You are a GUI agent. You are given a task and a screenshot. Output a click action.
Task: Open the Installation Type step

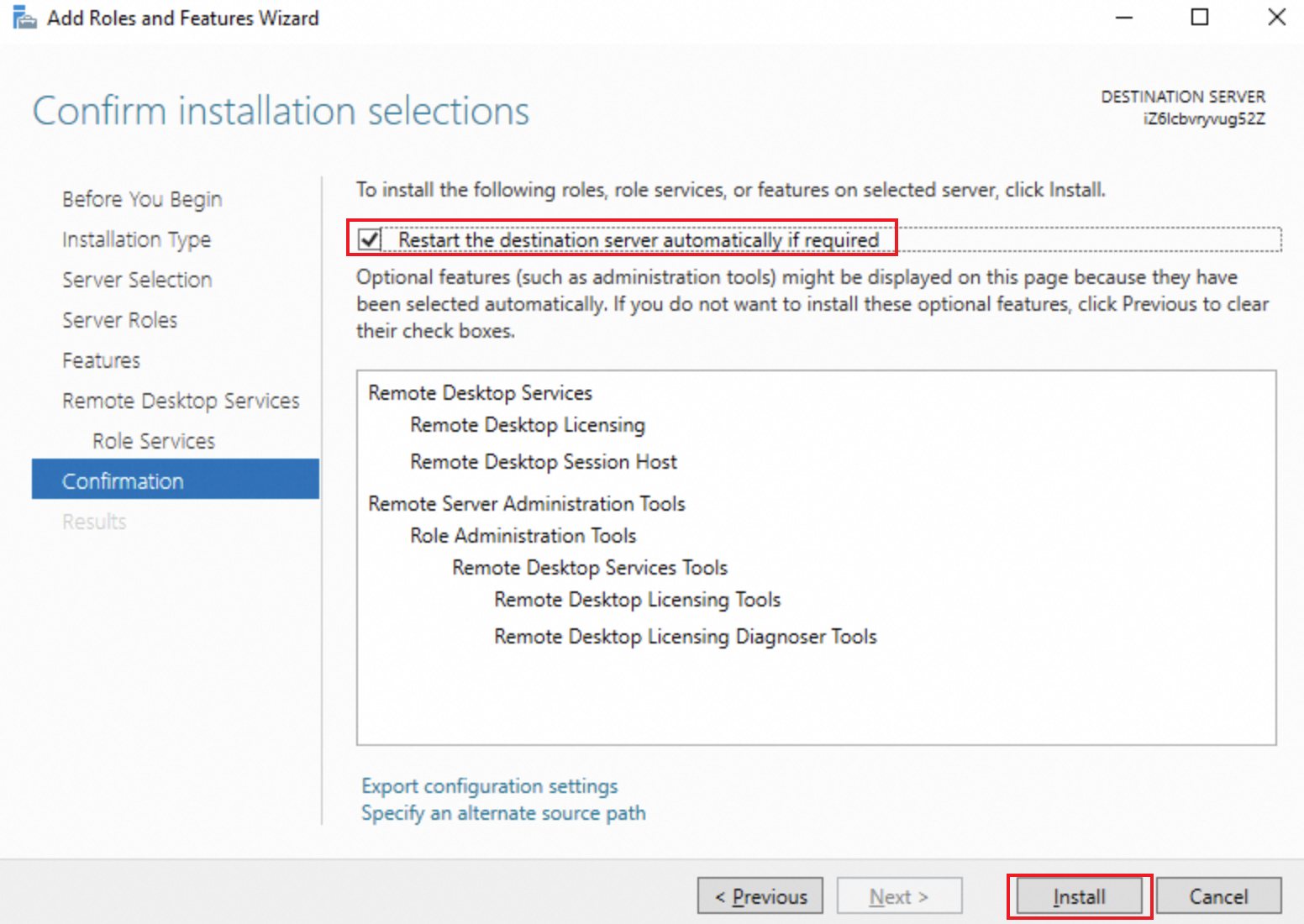click(136, 239)
